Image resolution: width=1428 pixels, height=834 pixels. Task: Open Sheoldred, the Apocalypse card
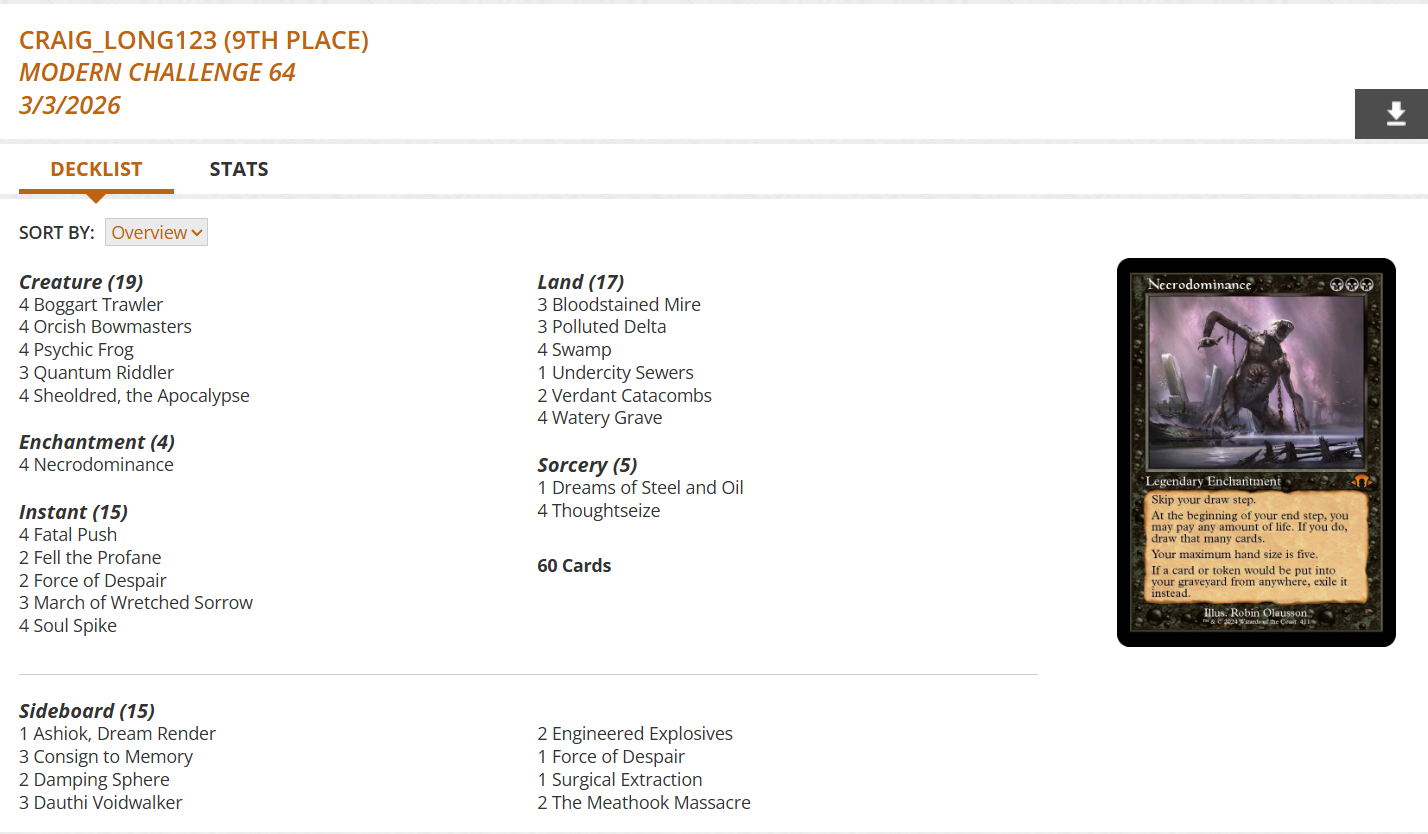[x=141, y=395]
